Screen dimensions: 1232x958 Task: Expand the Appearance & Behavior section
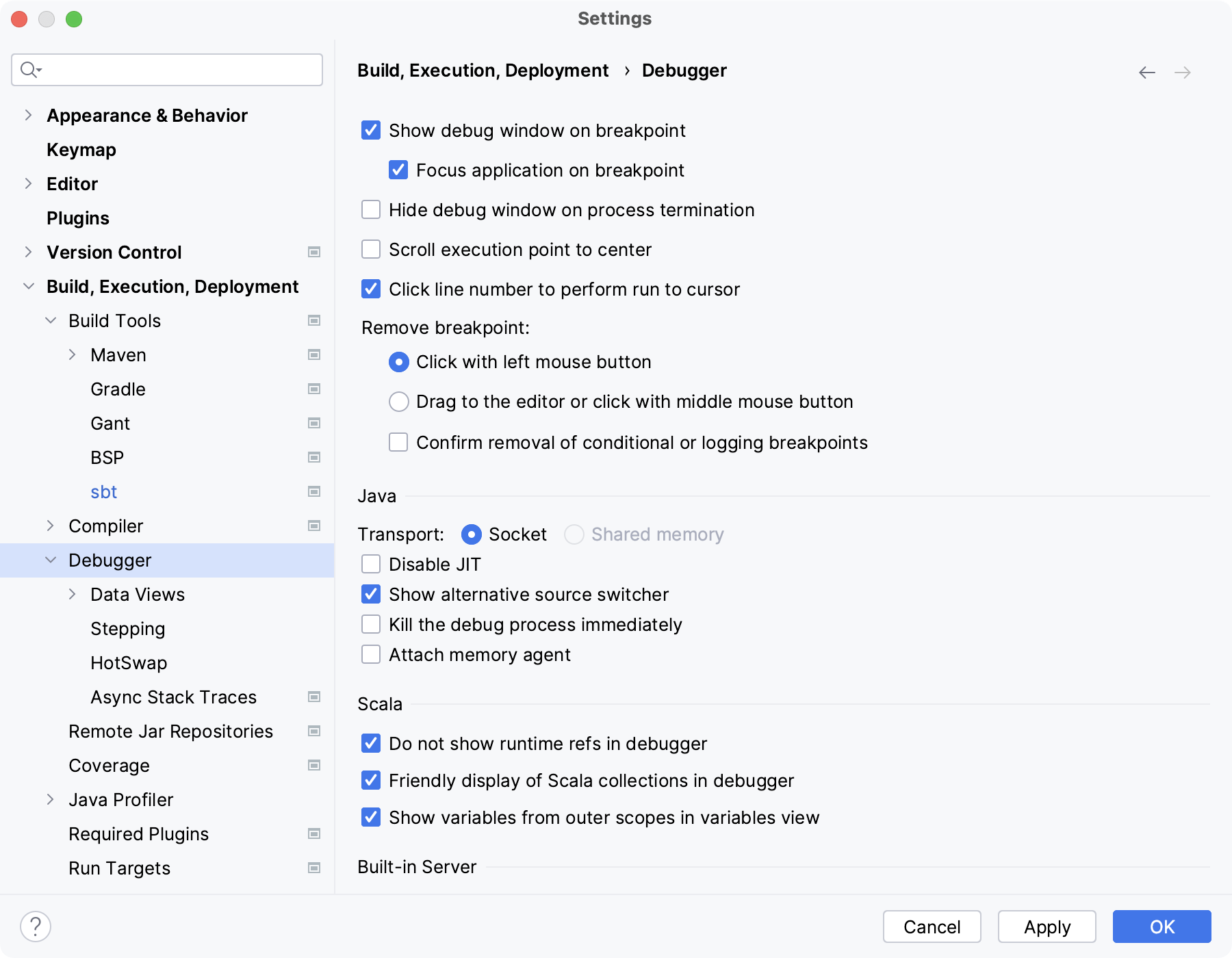pyautogui.click(x=27, y=115)
